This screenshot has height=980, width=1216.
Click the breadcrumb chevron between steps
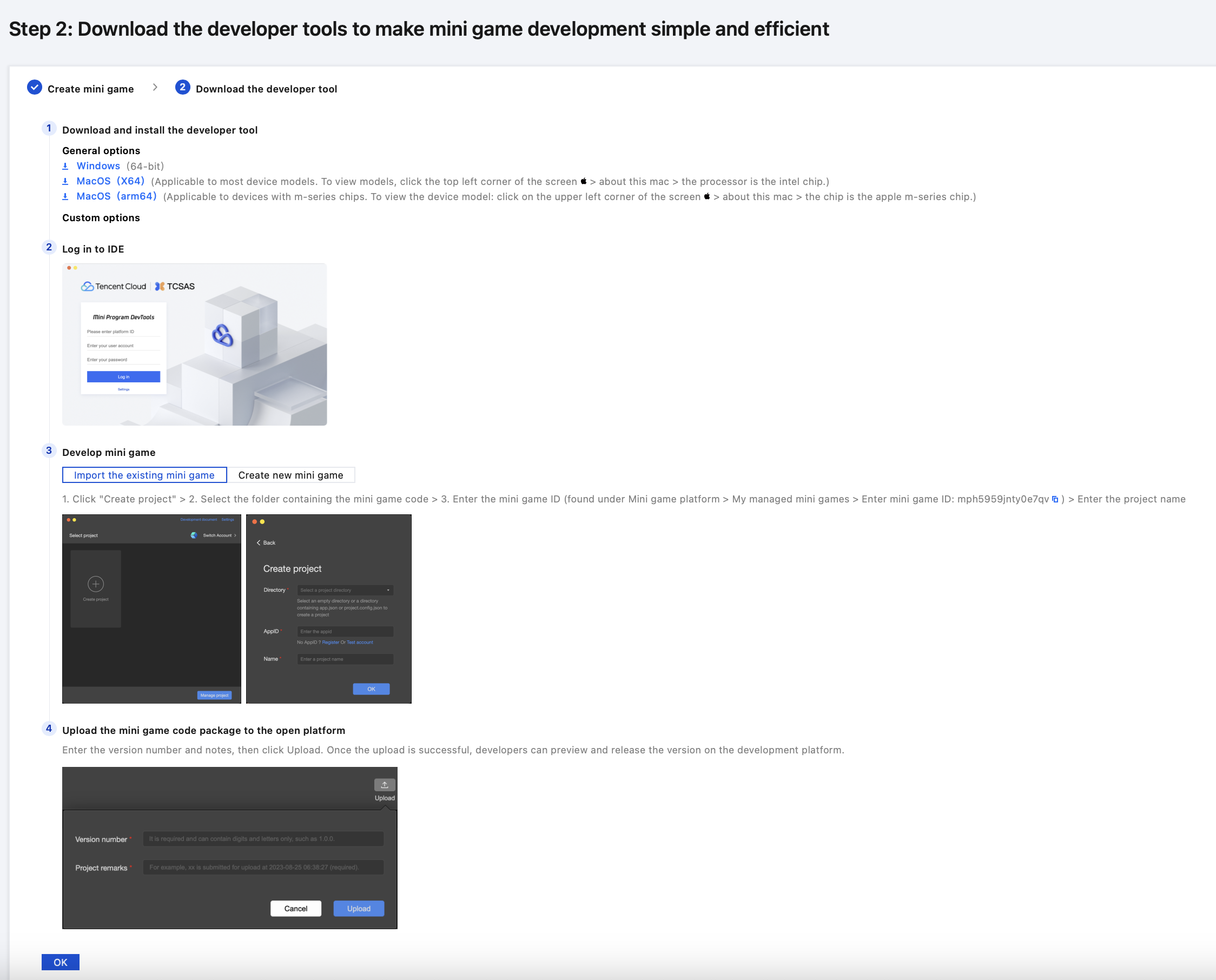click(155, 88)
